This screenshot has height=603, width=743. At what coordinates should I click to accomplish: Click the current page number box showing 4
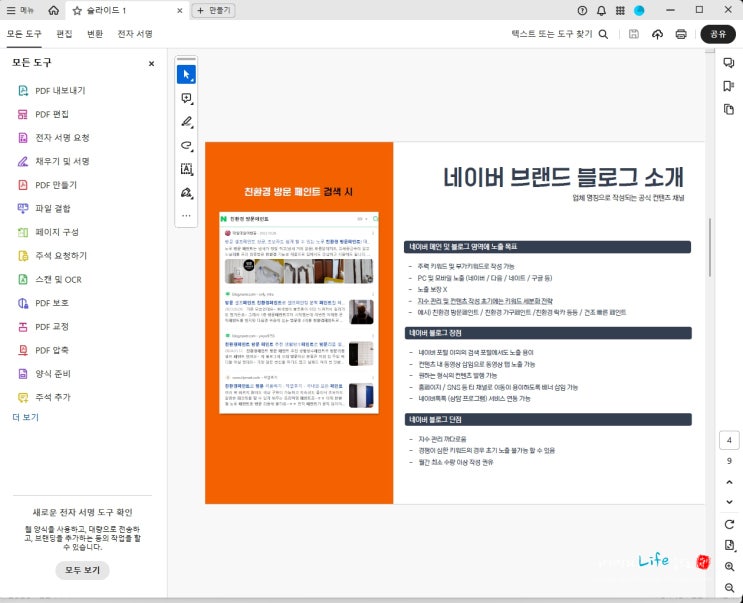click(x=729, y=440)
